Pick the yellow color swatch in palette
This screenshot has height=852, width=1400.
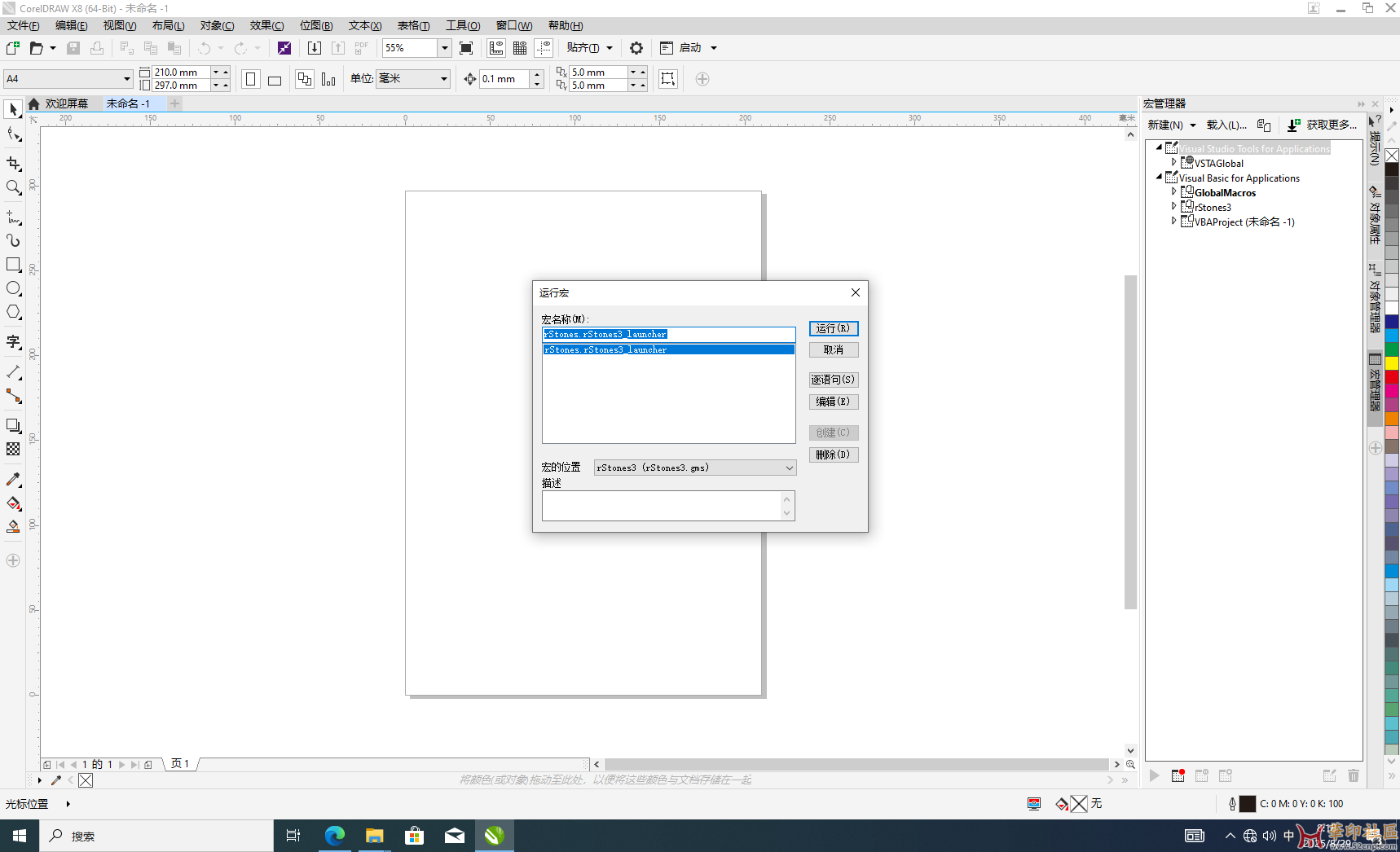pyautogui.click(x=1392, y=362)
